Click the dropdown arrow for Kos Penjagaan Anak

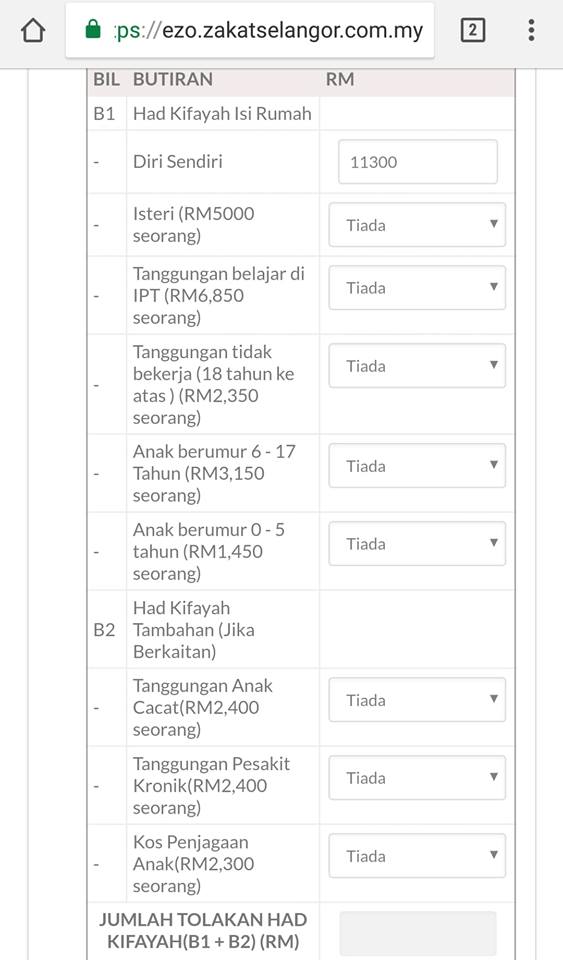coord(493,855)
